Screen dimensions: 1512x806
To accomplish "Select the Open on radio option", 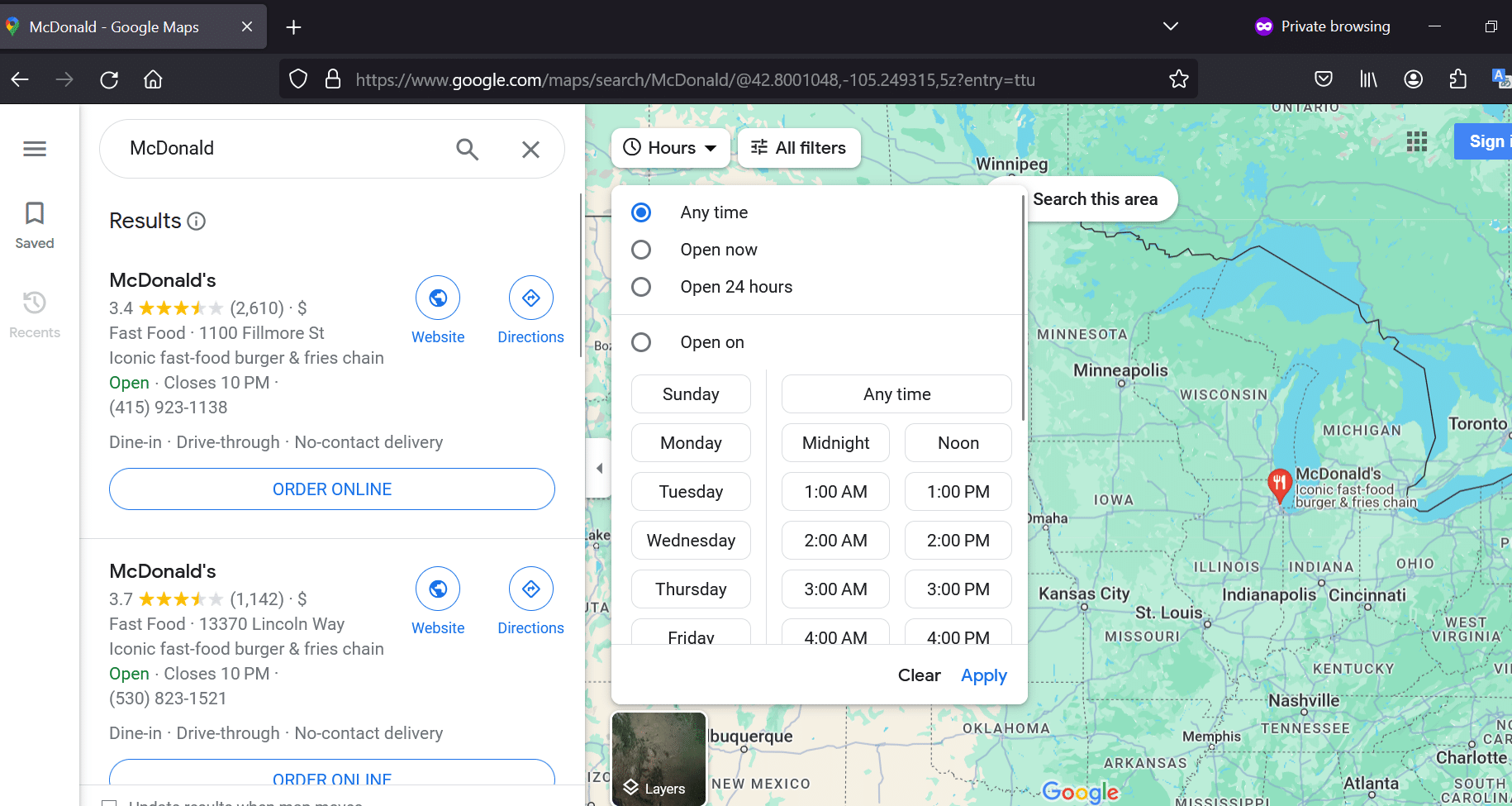I will click(641, 342).
